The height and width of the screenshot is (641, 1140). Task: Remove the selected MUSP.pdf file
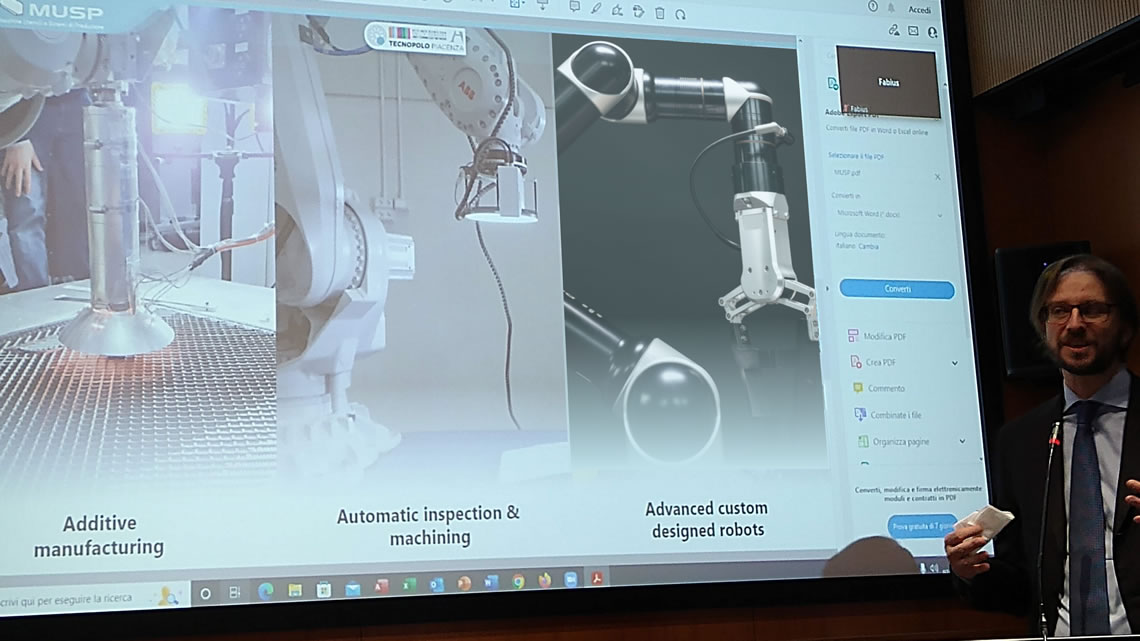937,177
